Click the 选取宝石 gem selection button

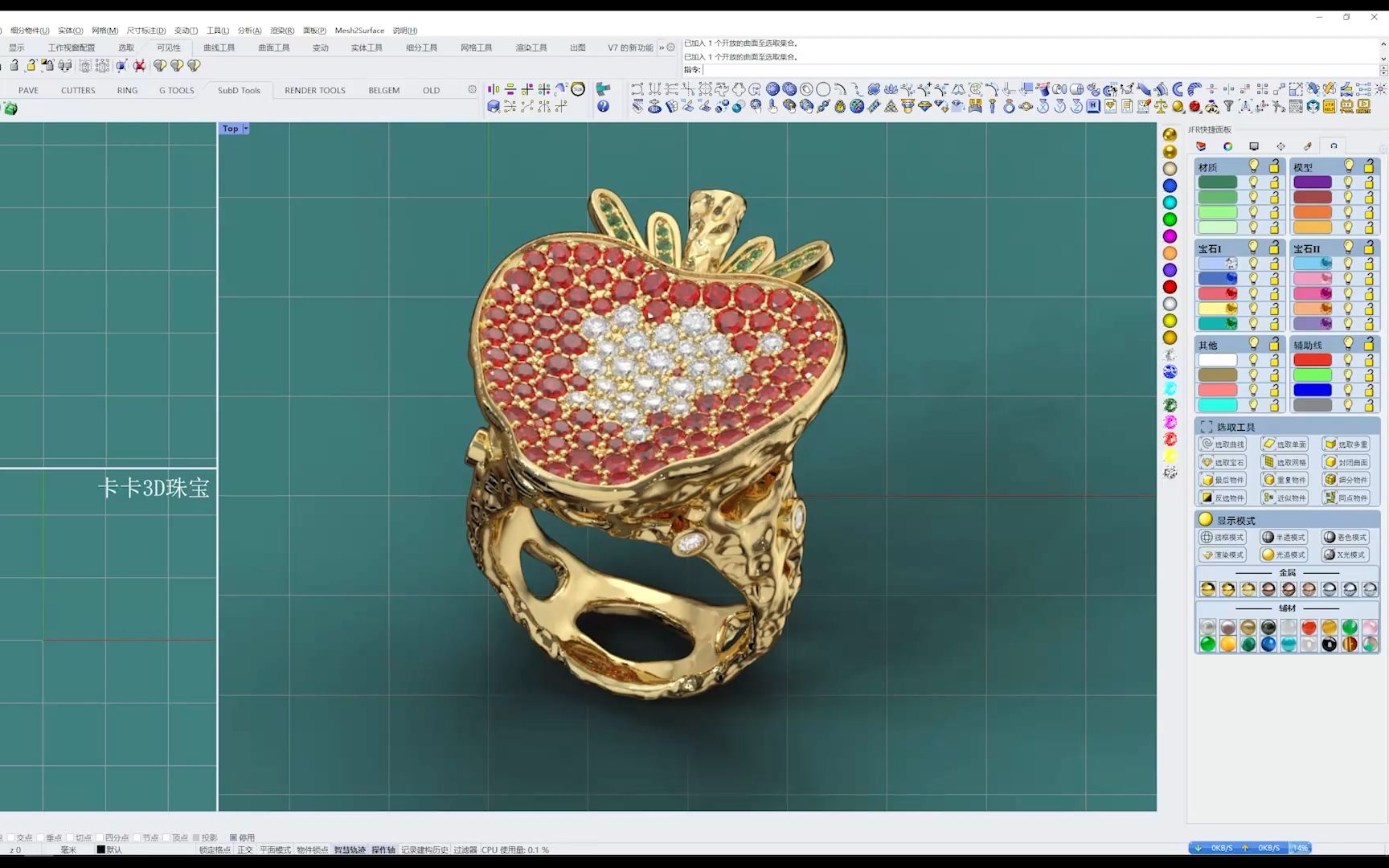[x=1223, y=462]
